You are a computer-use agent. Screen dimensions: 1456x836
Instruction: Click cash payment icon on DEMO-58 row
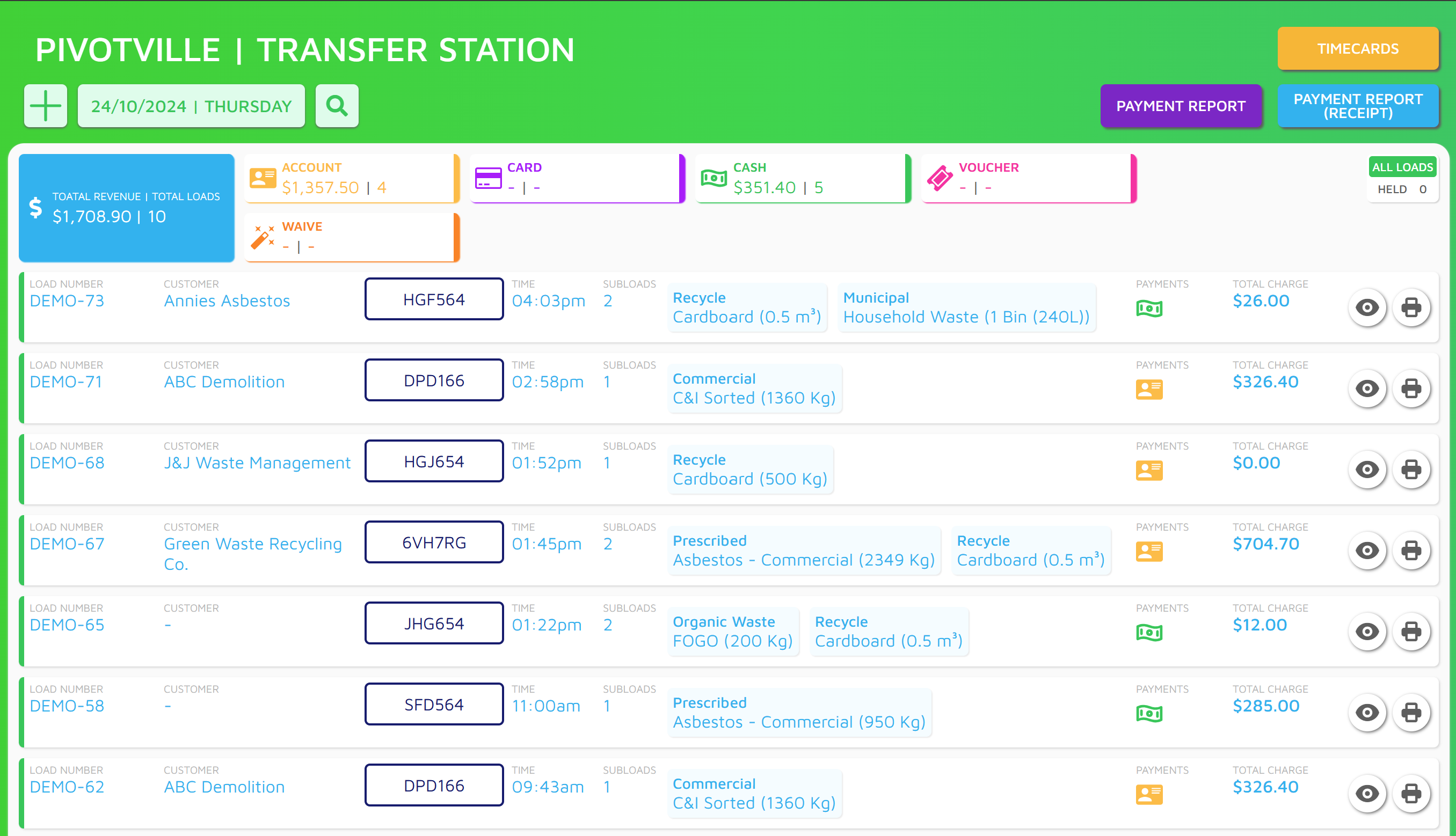point(1149,714)
